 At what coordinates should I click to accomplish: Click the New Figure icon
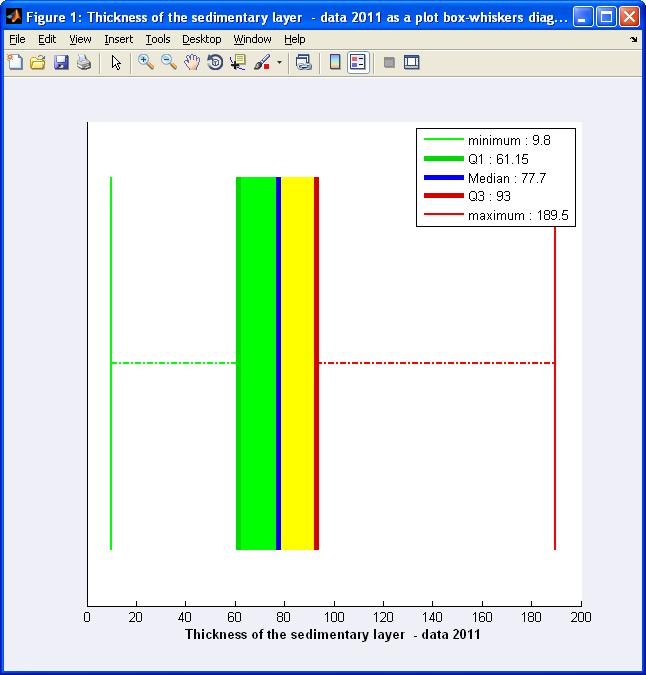pos(14,62)
